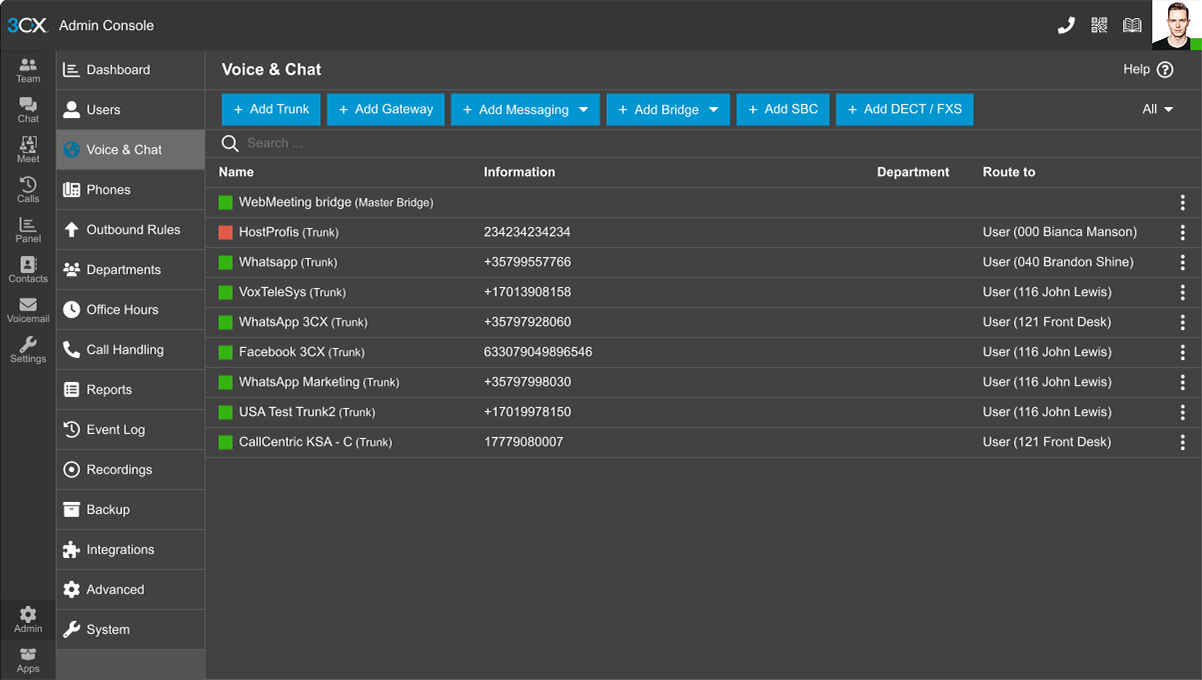Click the red status square of HostProfis
Screen dimensions: 1202x680
pyautogui.click(x=226, y=232)
